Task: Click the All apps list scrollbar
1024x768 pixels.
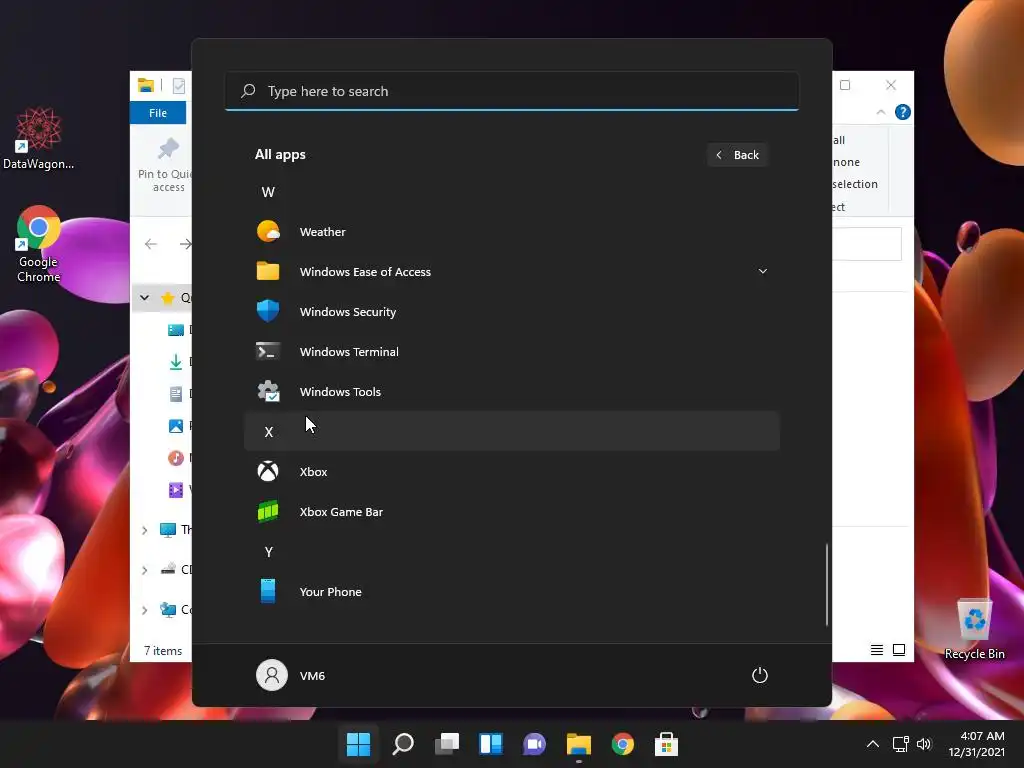Action: click(827, 584)
